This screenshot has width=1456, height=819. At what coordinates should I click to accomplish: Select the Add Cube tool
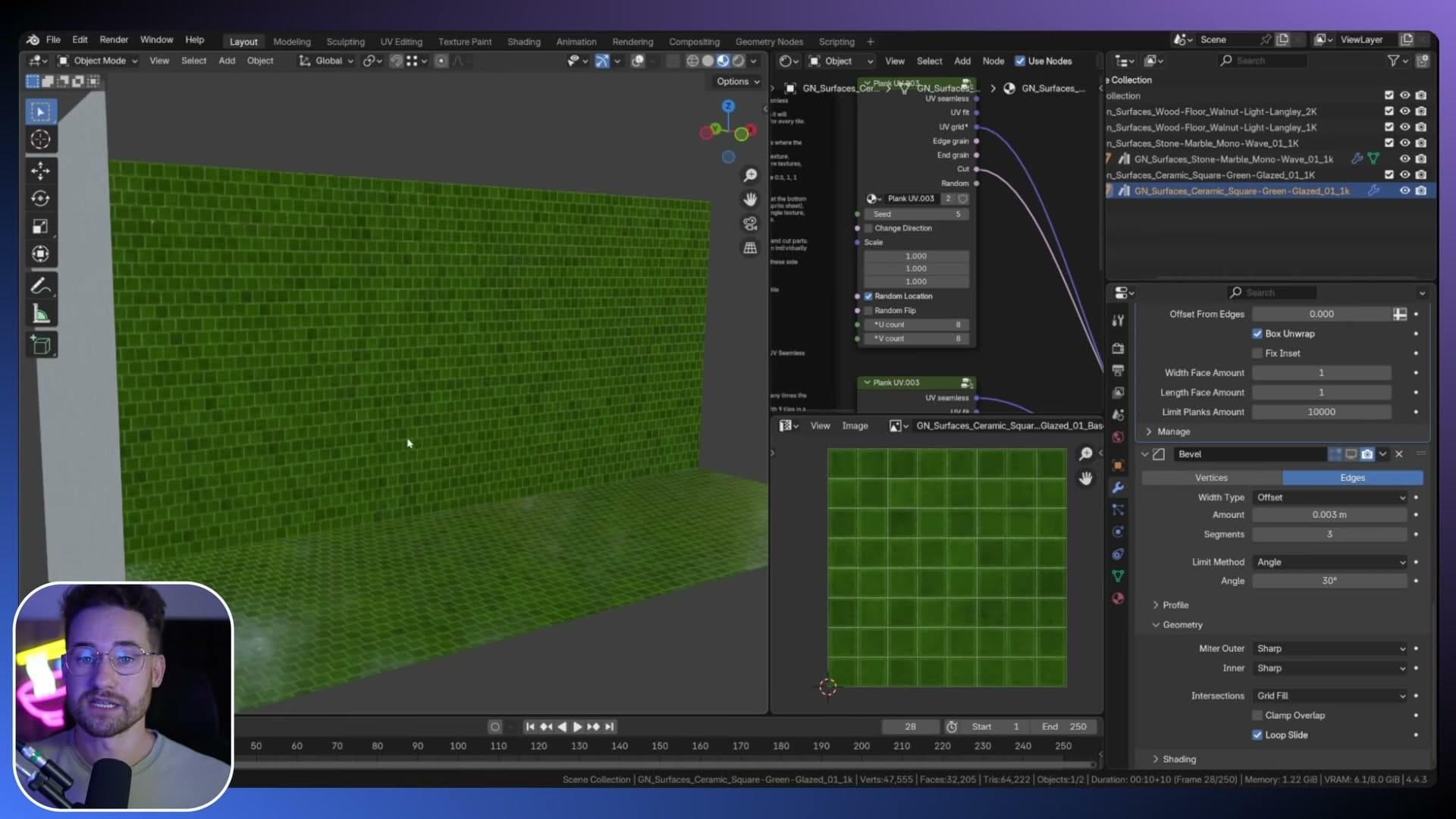pos(40,345)
